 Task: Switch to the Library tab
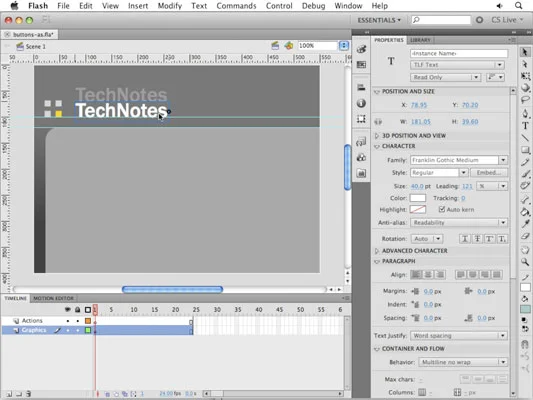coord(420,40)
